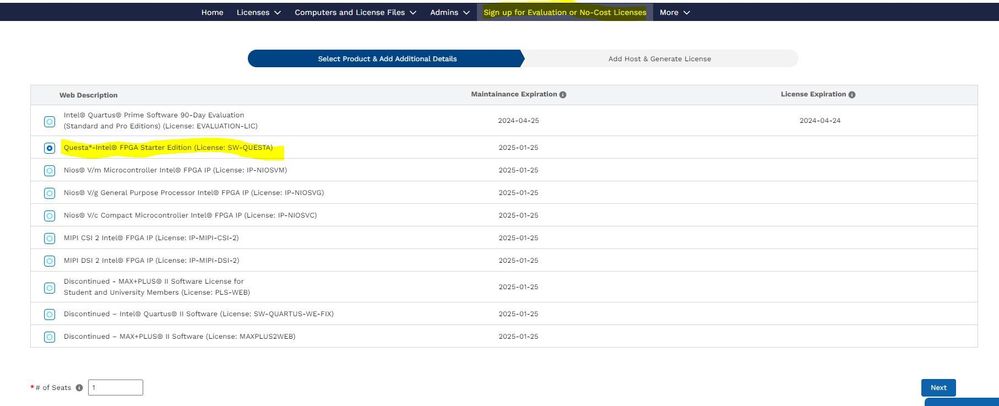Image resolution: width=999 pixels, height=406 pixels.
Task: Click info icon beside # of Seats
Action: point(79,388)
